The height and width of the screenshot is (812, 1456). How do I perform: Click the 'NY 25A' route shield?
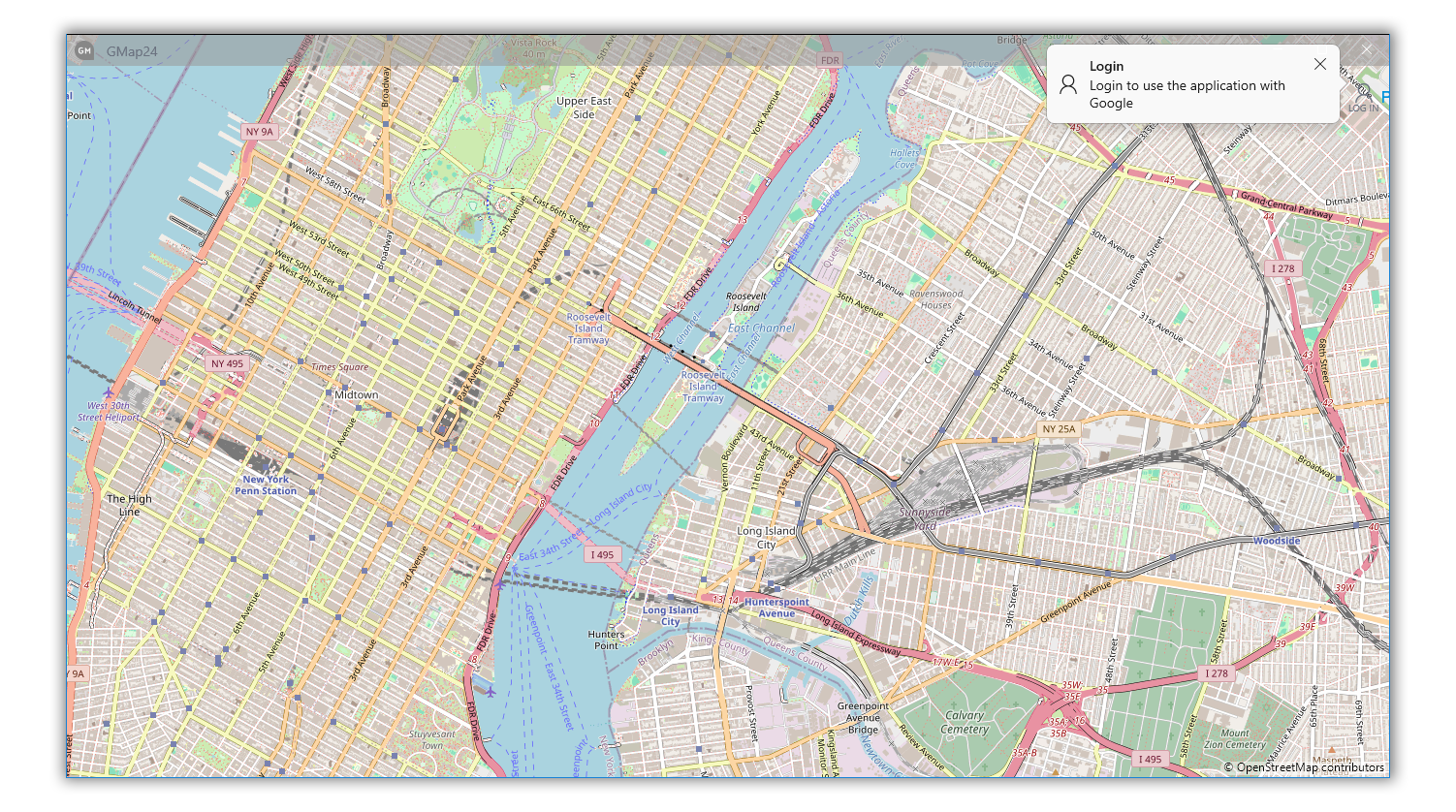tap(1059, 428)
